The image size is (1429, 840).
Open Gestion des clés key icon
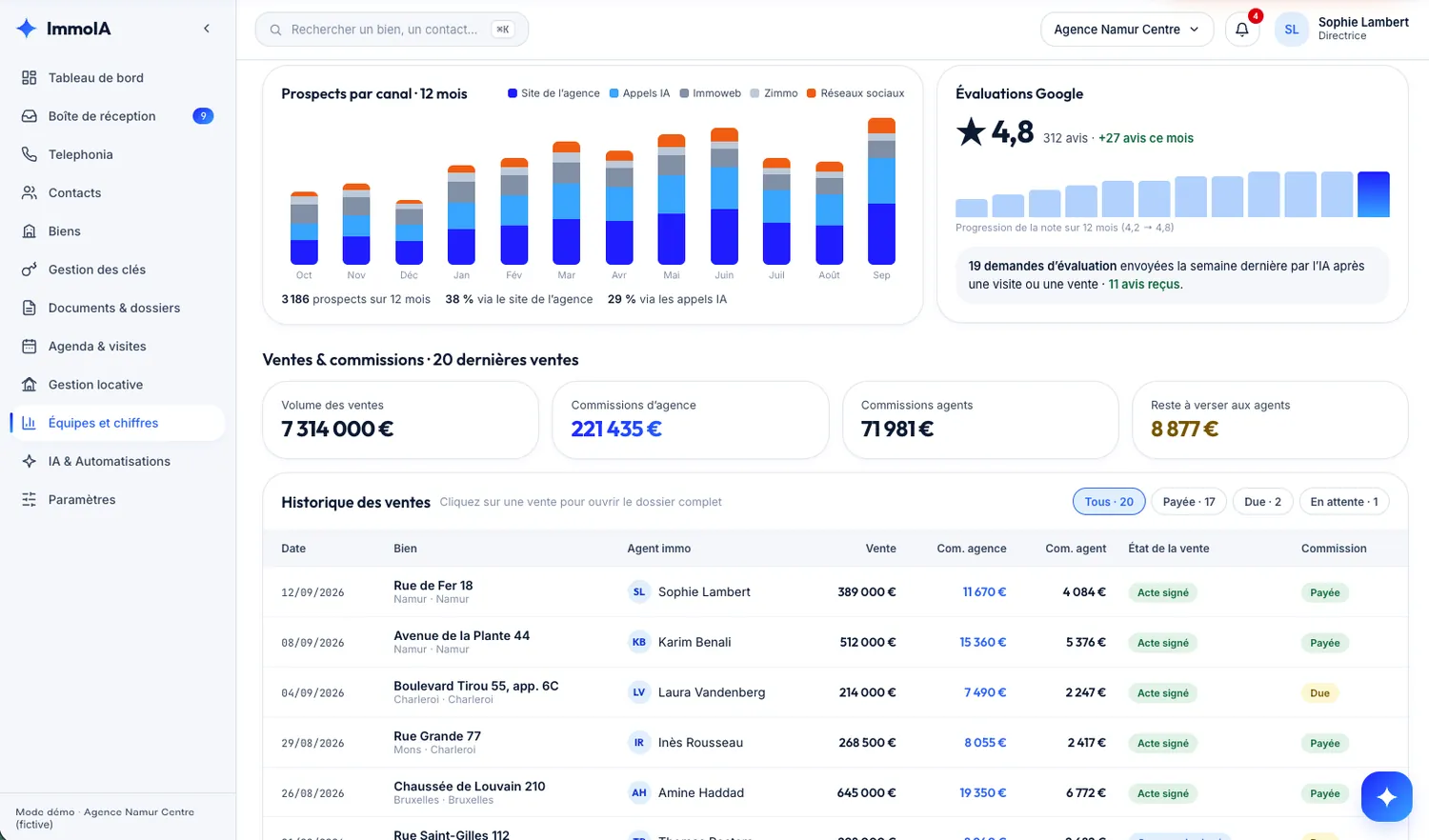pos(30,270)
